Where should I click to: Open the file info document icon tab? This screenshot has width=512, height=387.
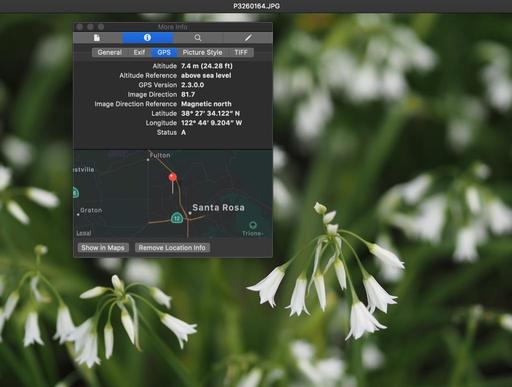[x=97, y=38]
